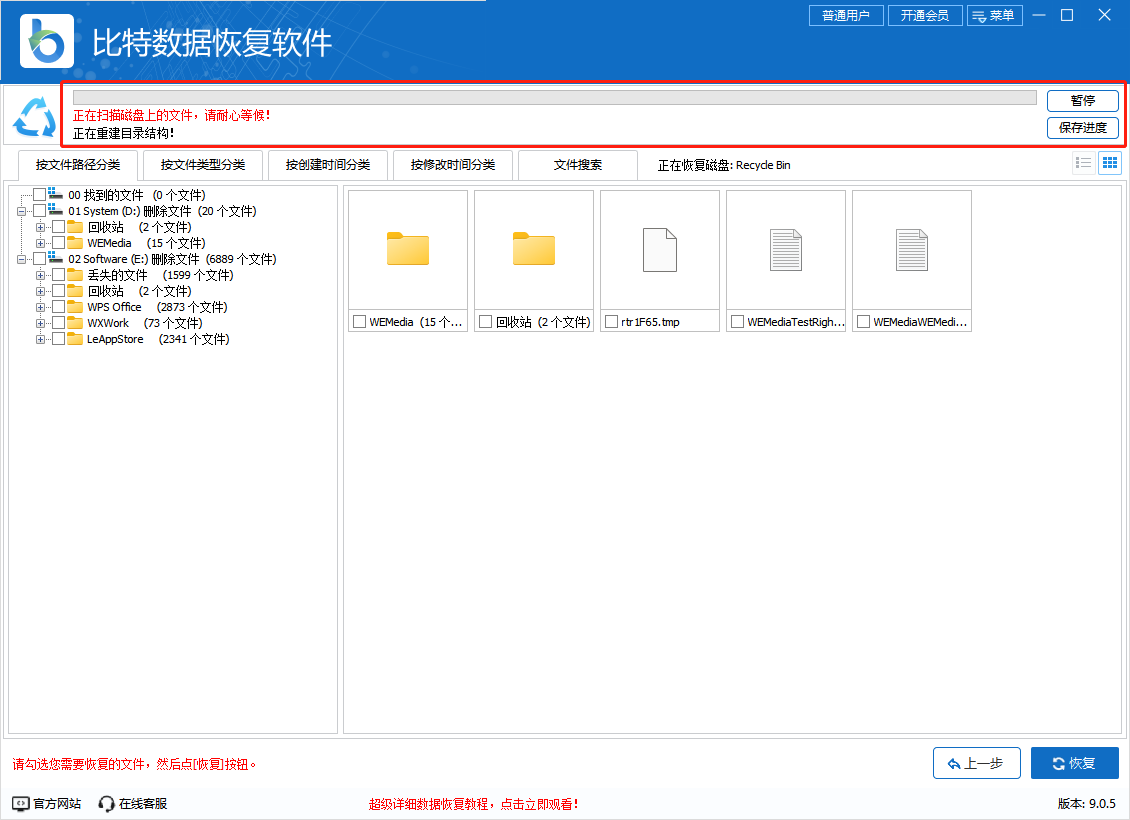This screenshot has height=820, width=1130.
Task: Click the 恢复 button
Action: (1074, 763)
